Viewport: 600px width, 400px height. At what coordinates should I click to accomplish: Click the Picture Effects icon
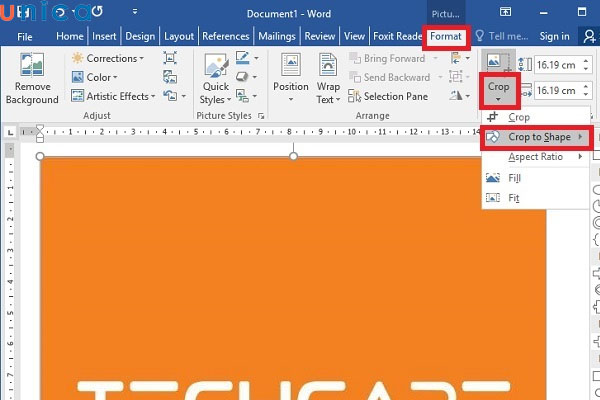tap(242, 77)
